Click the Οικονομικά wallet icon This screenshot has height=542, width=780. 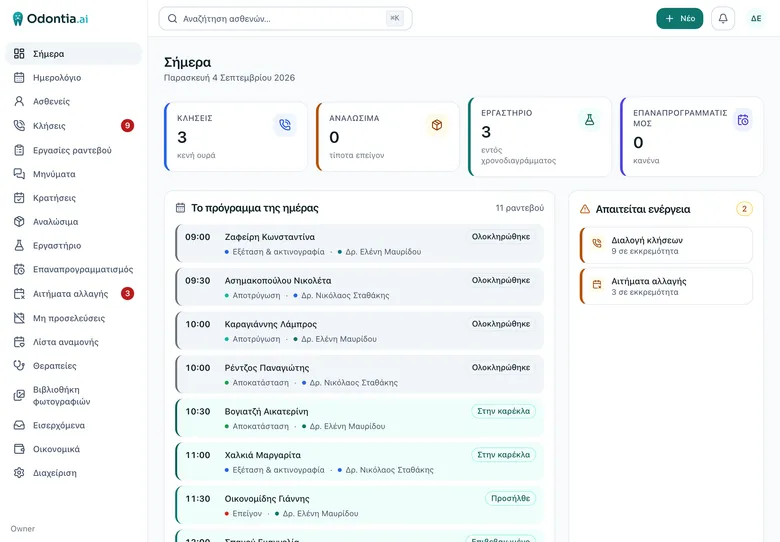coord(19,450)
